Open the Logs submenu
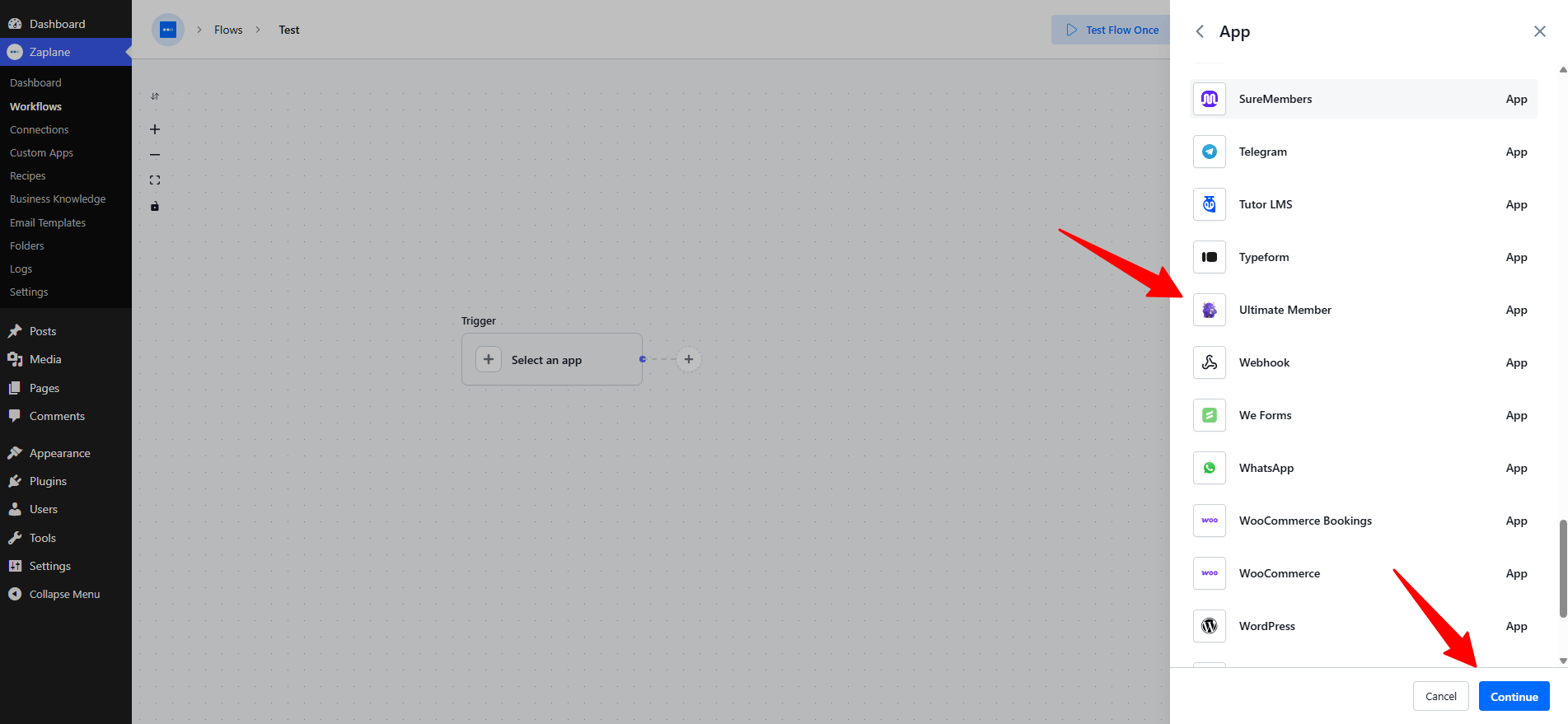Image resolution: width=1568 pixels, height=724 pixels. pyautogui.click(x=21, y=269)
